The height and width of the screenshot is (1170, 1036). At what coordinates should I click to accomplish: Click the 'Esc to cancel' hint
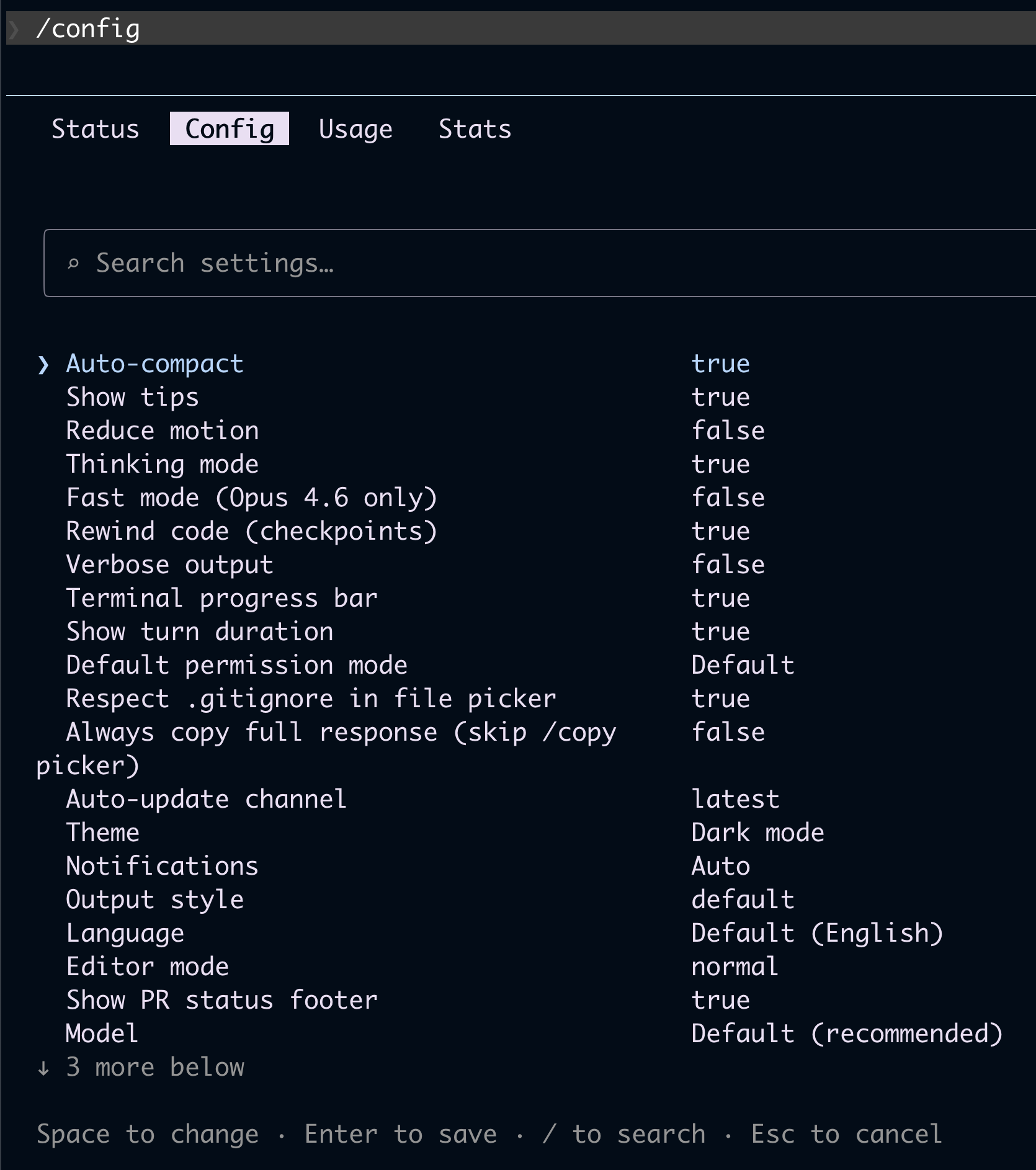(847, 1134)
